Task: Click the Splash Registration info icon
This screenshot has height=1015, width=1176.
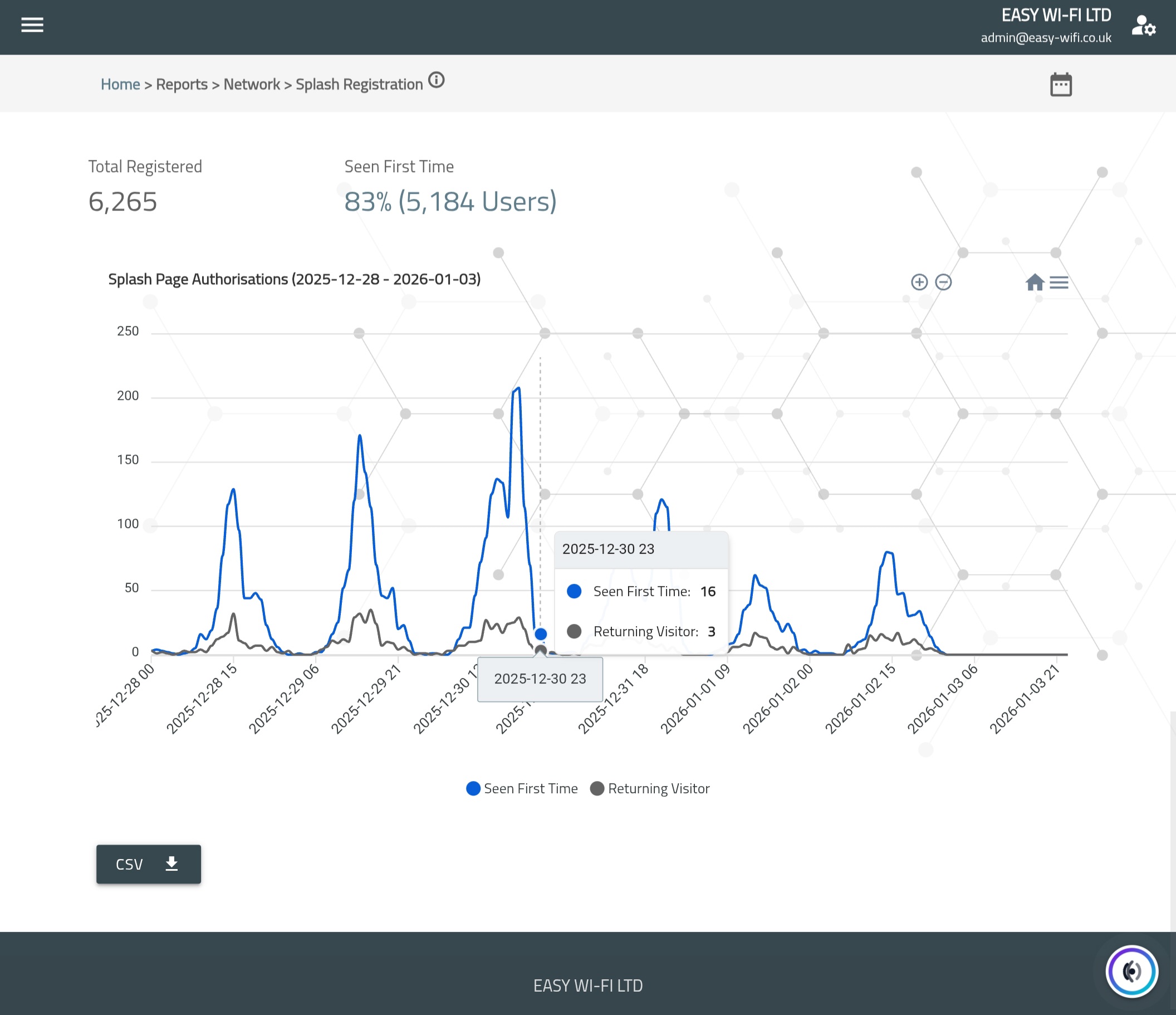Action: pos(436,80)
